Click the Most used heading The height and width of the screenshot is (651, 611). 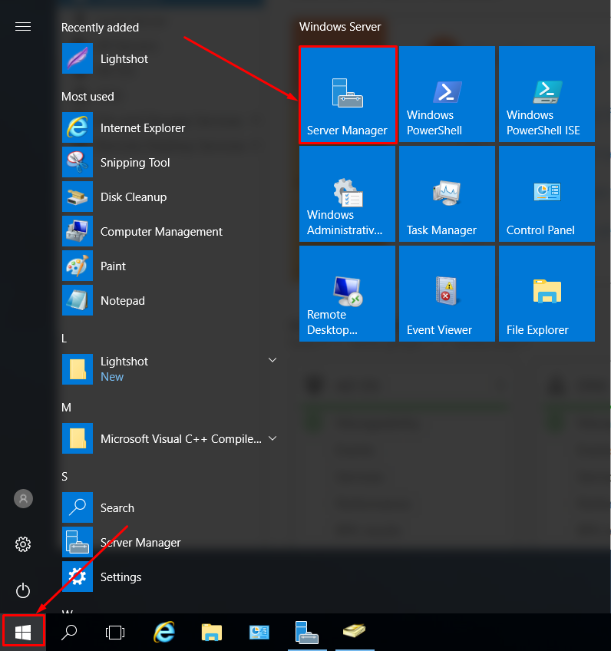click(x=88, y=97)
